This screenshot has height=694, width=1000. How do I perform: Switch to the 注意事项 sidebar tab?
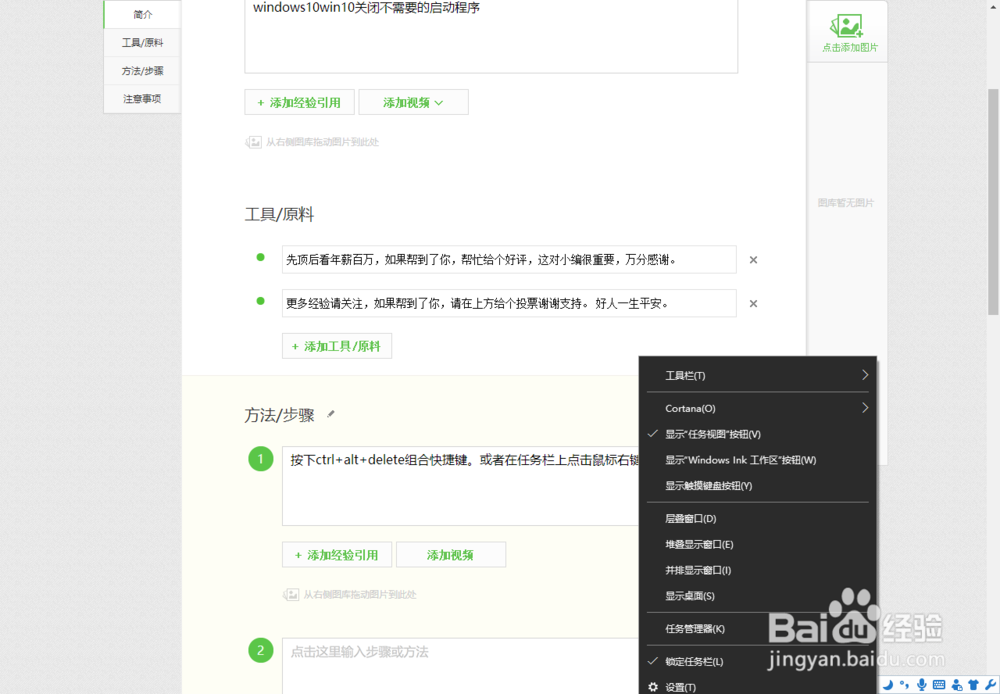pos(140,99)
